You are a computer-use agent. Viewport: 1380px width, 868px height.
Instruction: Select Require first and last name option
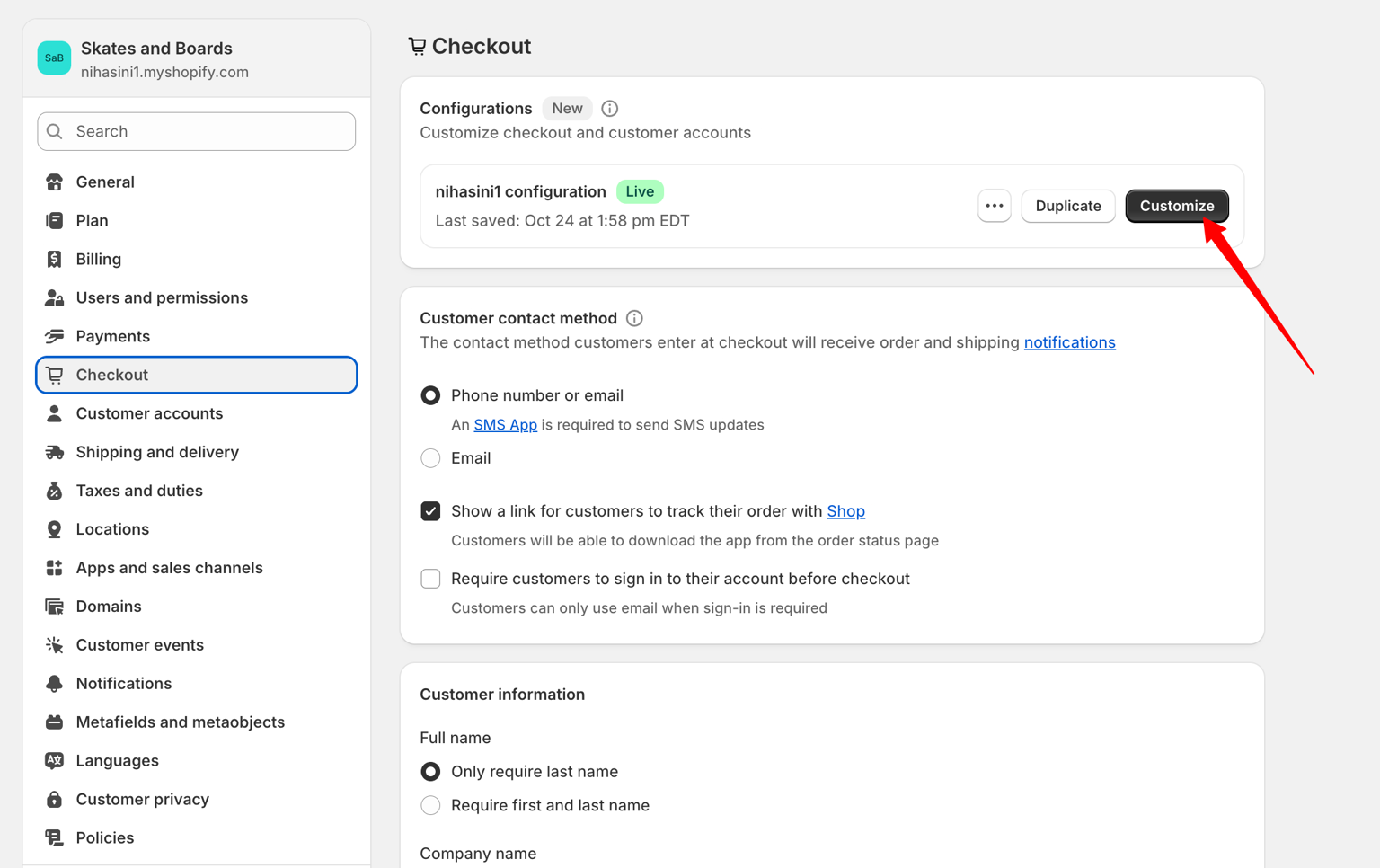[x=430, y=806]
